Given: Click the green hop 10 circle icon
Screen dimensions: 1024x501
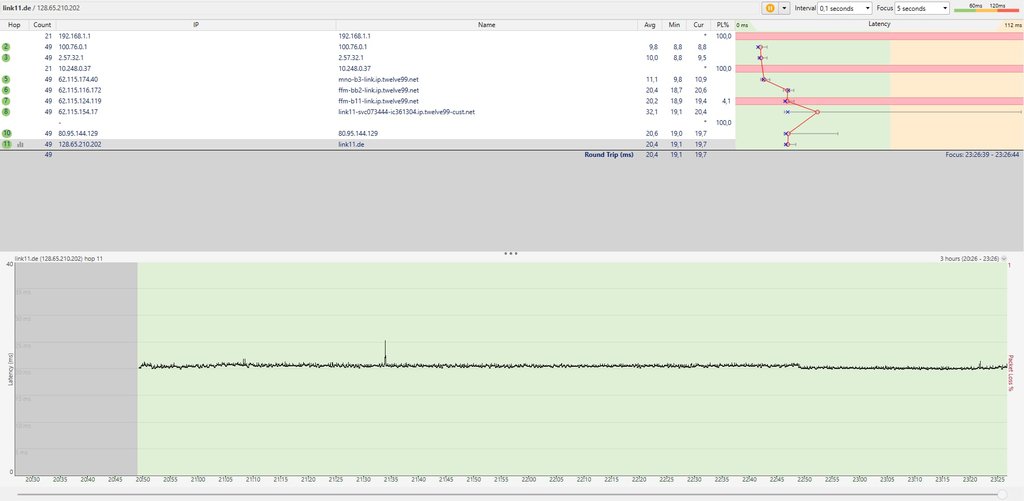Looking at the screenshot, I should point(7,133).
